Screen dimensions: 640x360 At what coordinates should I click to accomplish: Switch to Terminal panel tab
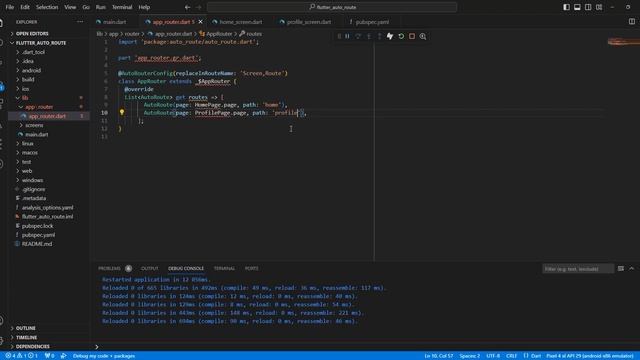[224, 269]
